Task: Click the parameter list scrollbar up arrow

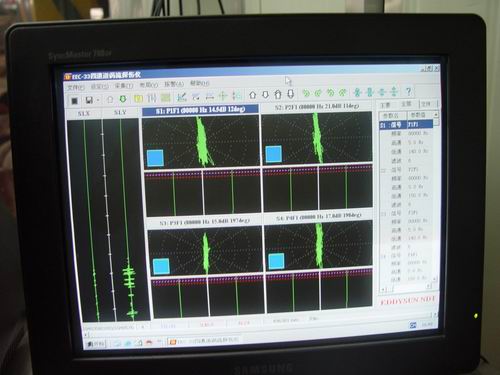Action: pos(436,114)
